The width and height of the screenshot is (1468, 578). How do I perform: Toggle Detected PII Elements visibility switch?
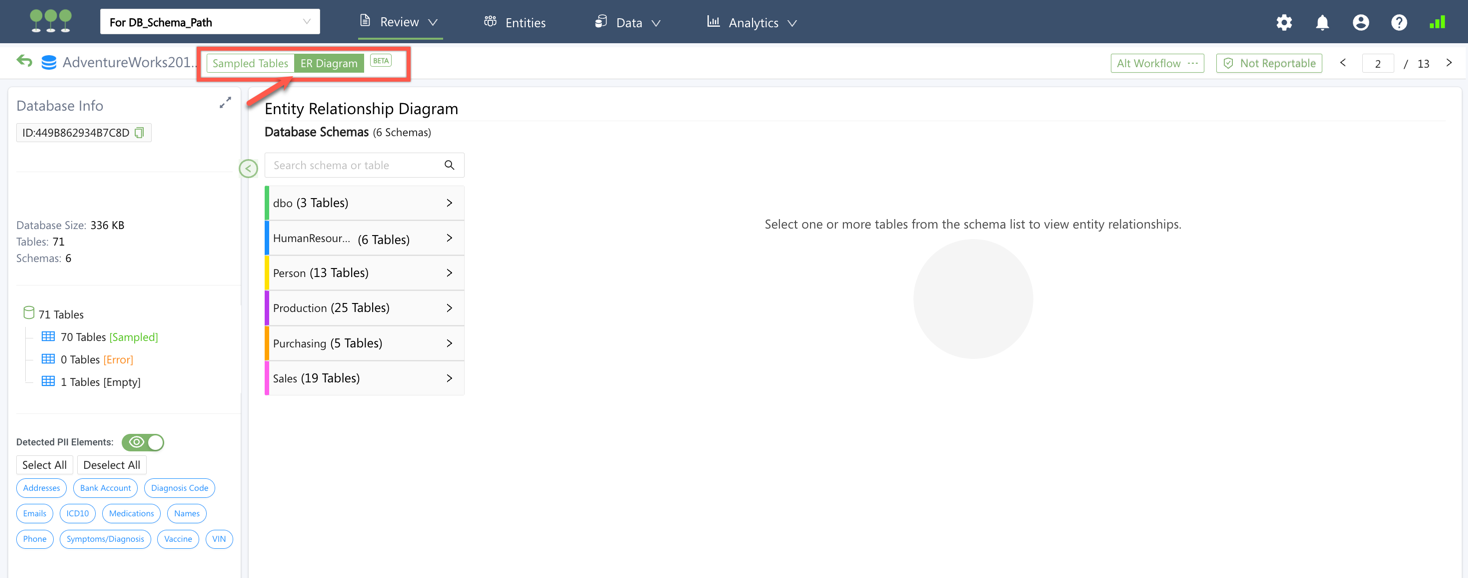[x=143, y=442]
